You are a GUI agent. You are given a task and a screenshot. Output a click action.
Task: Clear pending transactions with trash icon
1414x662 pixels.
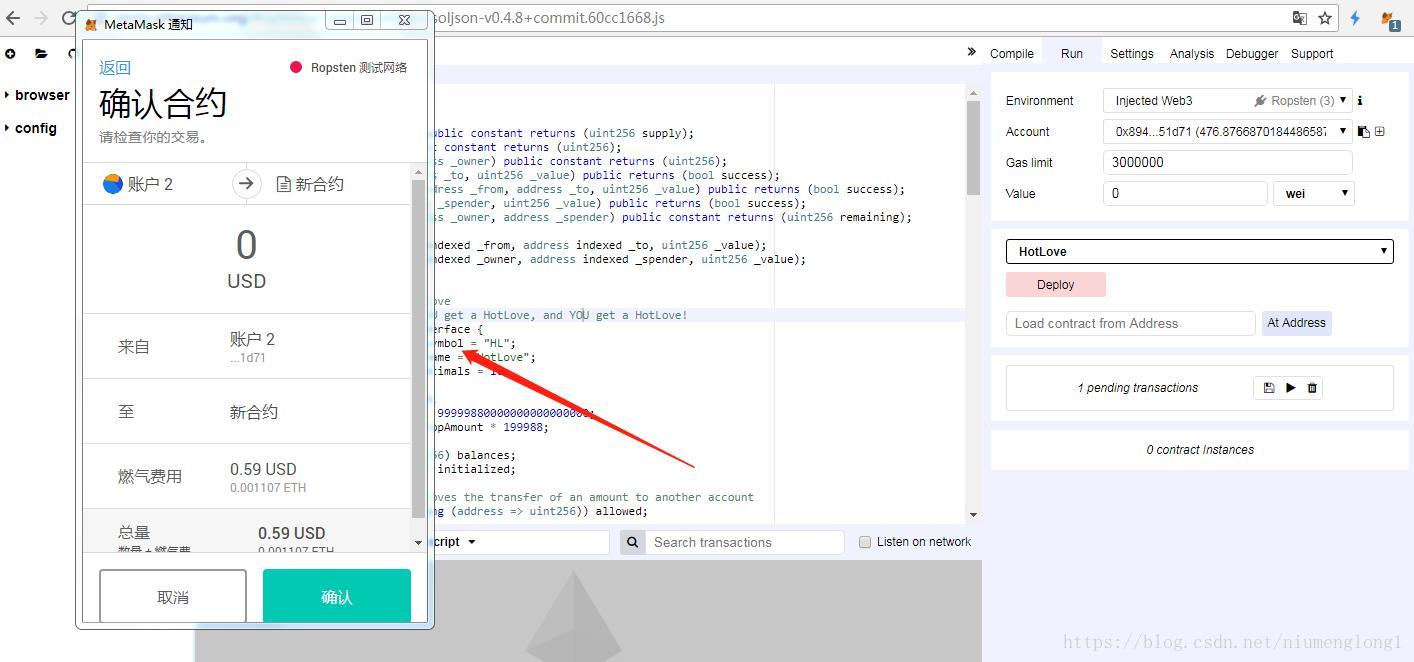coord(1312,388)
